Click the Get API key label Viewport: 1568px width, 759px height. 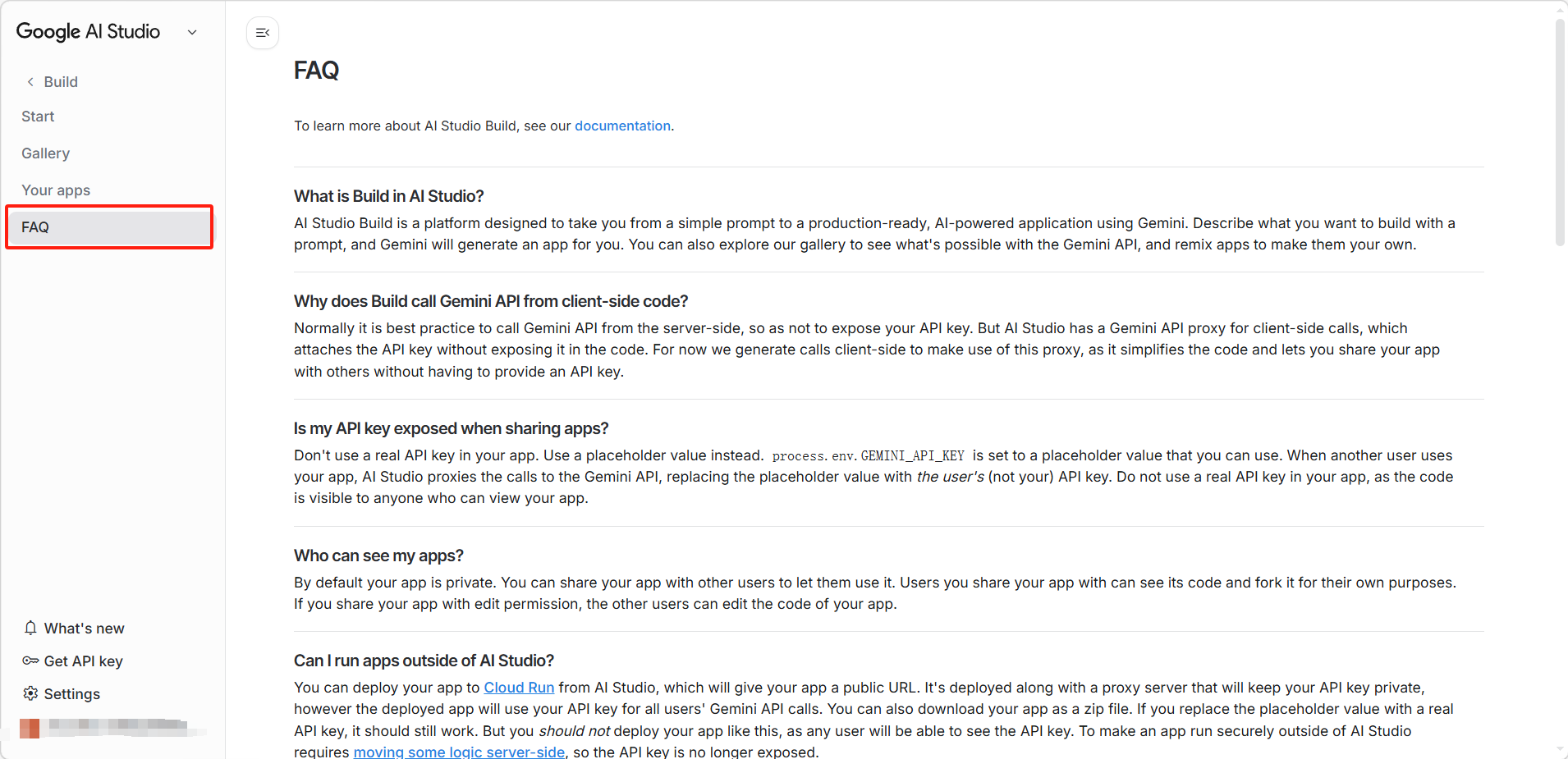coord(83,661)
